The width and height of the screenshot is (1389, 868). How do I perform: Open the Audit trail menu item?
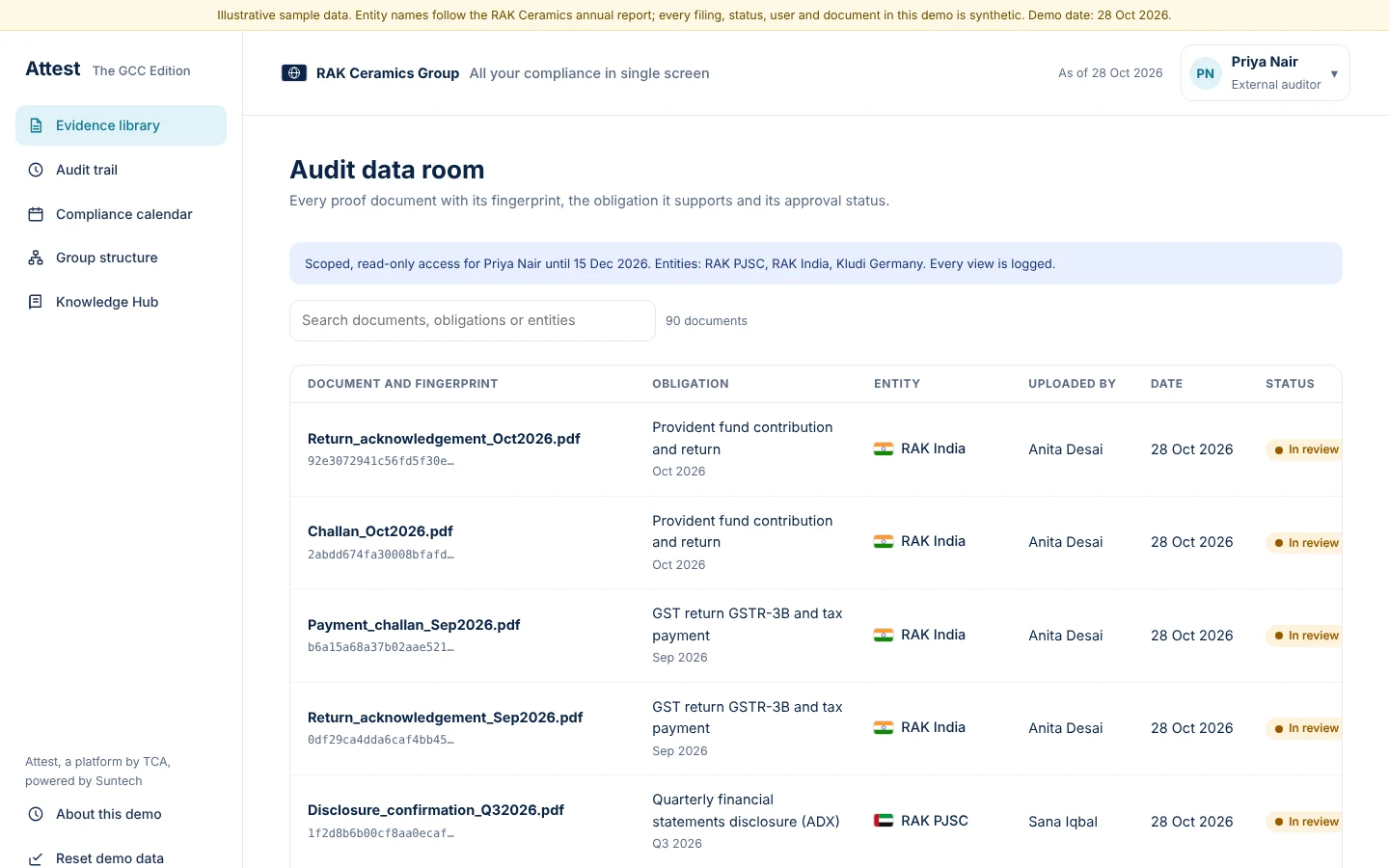click(122, 170)
